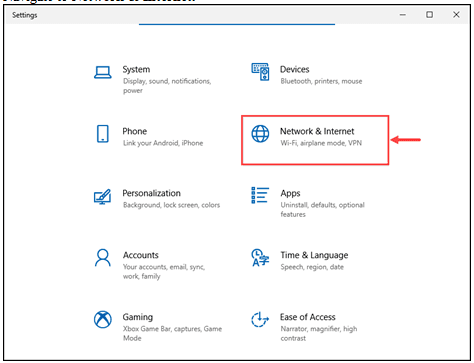Minimize the Settings window

click(x=403, y=15)
